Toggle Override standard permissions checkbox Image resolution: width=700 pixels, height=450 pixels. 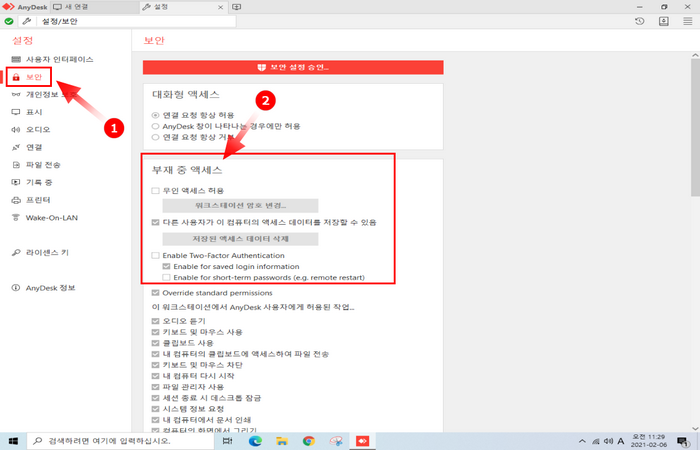click(155, 293)
